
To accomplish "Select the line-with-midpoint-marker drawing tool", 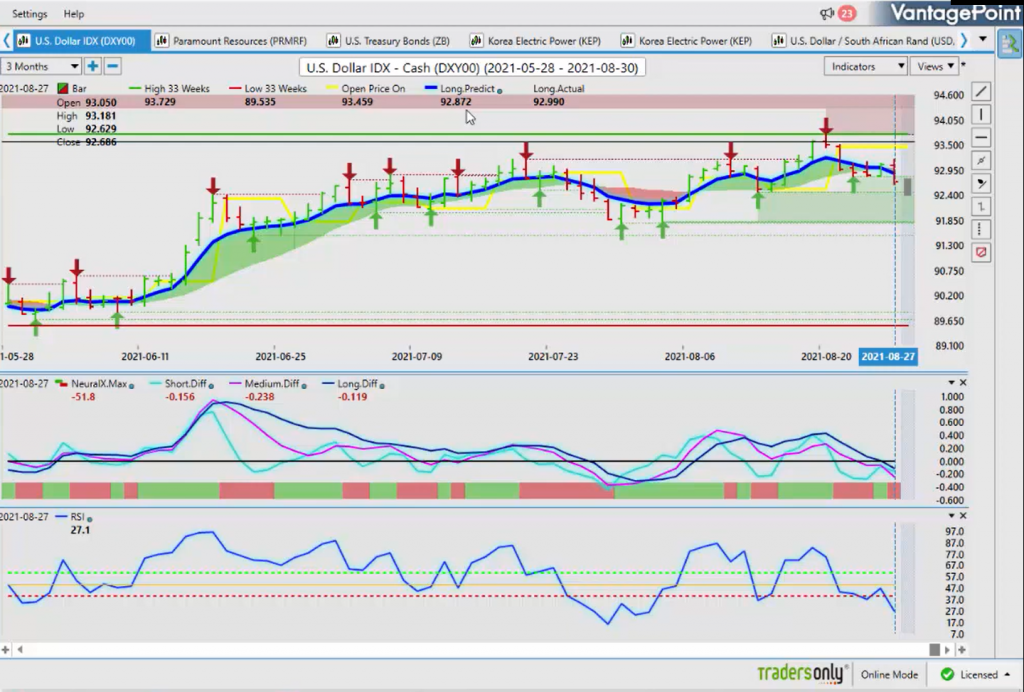I will coord(981,161).
